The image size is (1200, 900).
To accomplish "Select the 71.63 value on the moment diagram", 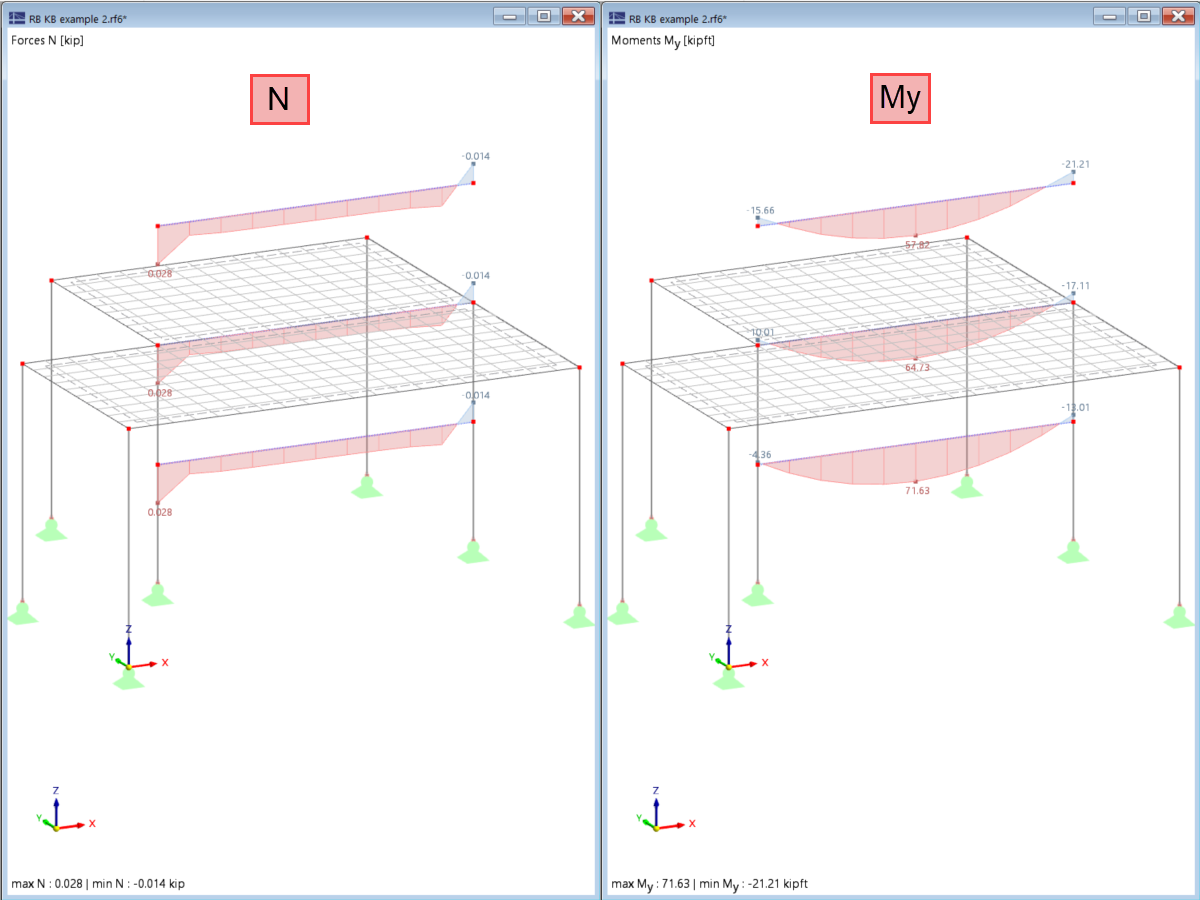I will tap(916, 491).
